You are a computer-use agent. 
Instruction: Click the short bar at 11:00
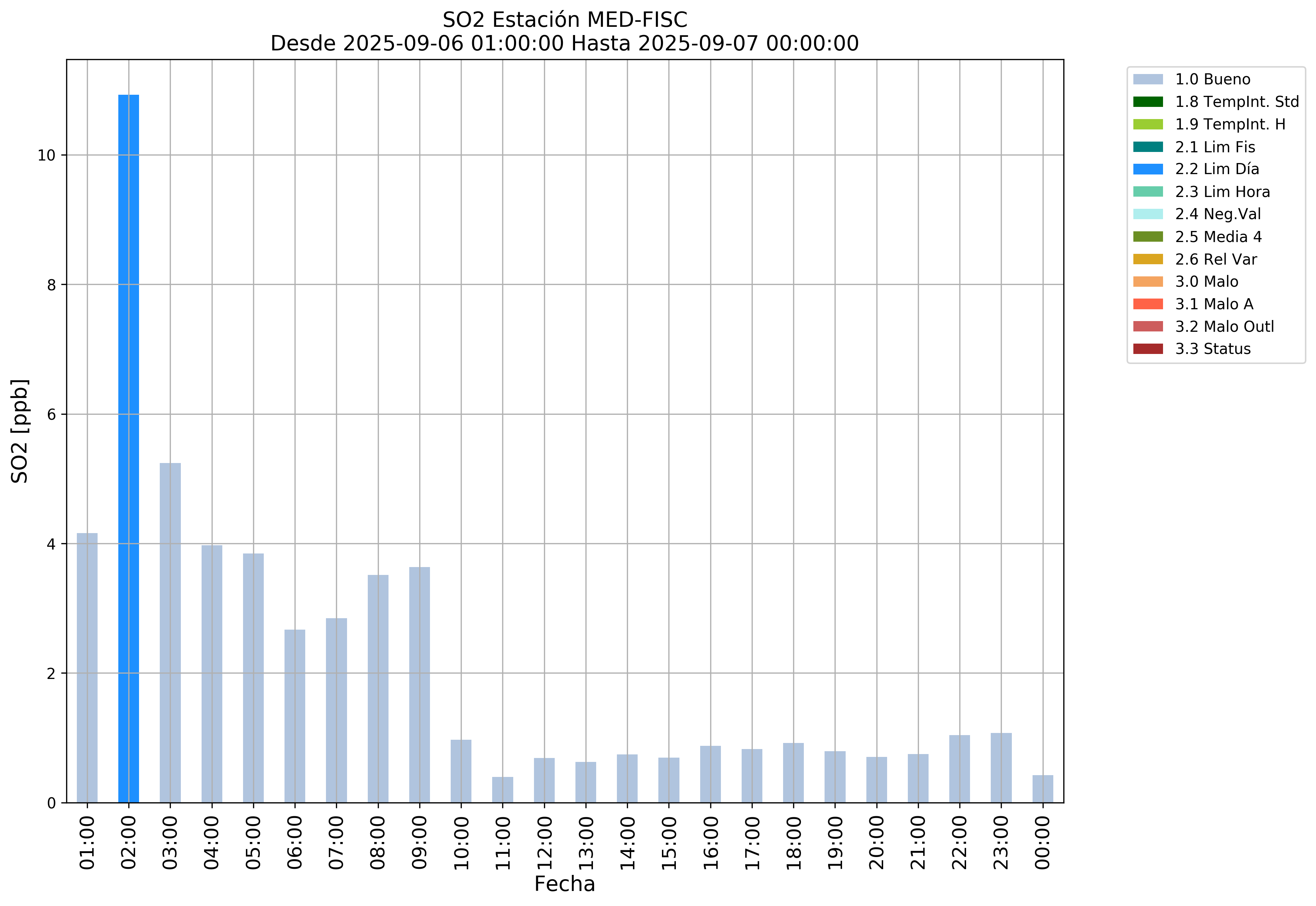pyautogui.click(x=502, y=790)
